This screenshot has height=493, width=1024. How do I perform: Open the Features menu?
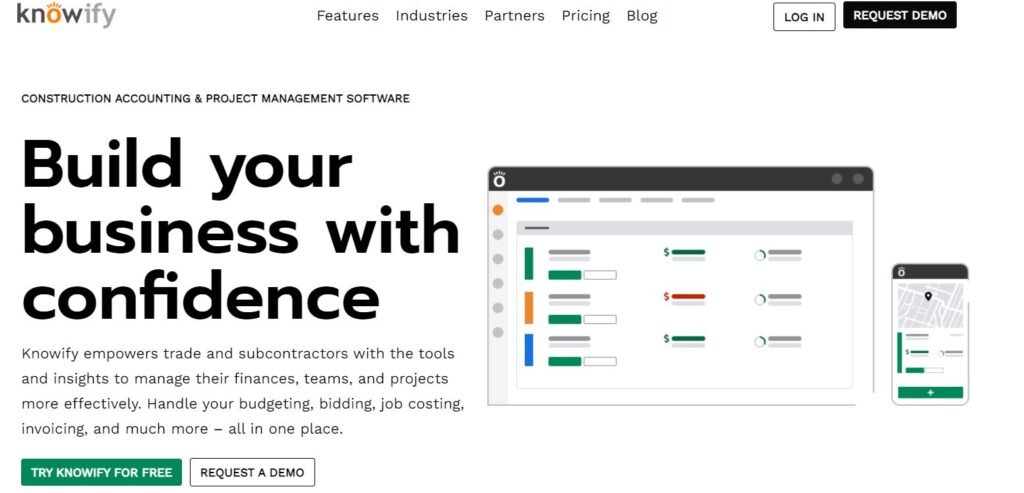(347, 16)
